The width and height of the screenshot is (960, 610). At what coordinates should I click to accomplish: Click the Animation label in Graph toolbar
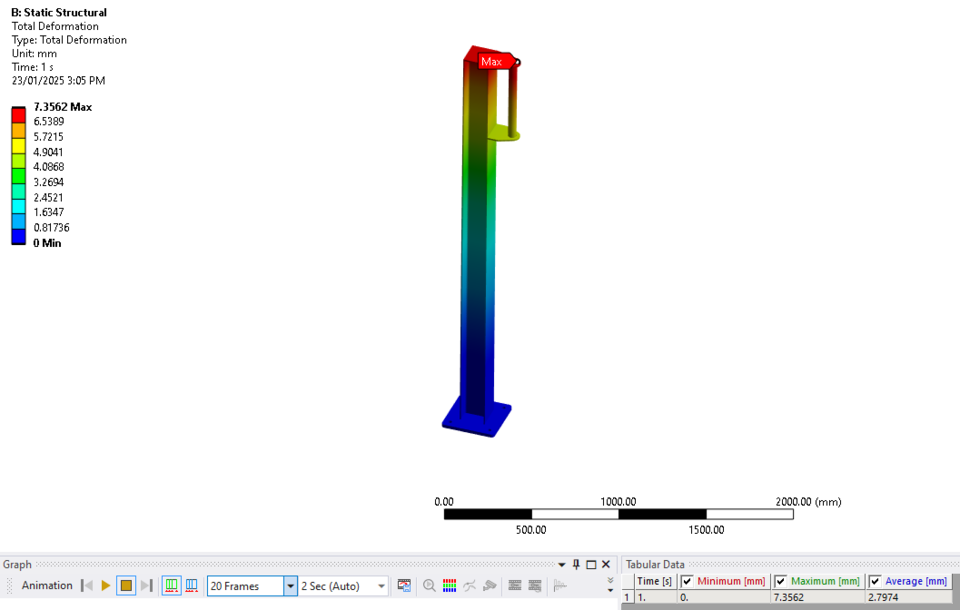pos(45,585)
